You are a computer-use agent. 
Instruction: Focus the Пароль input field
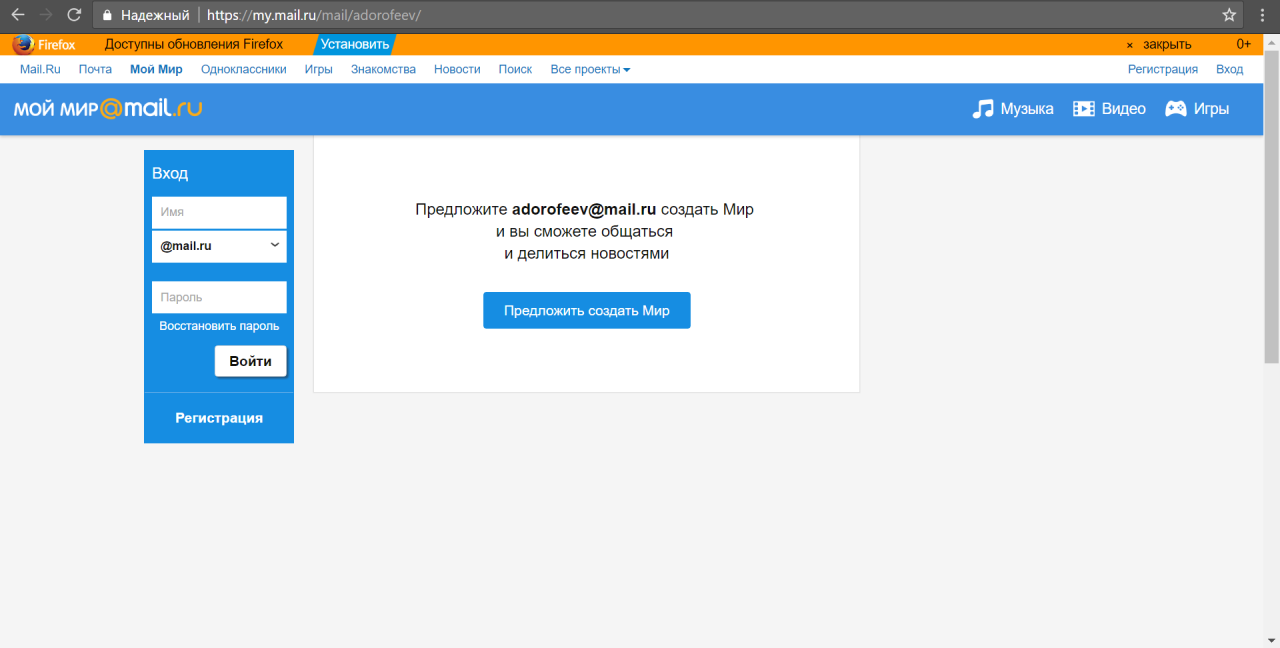point(219,297)
